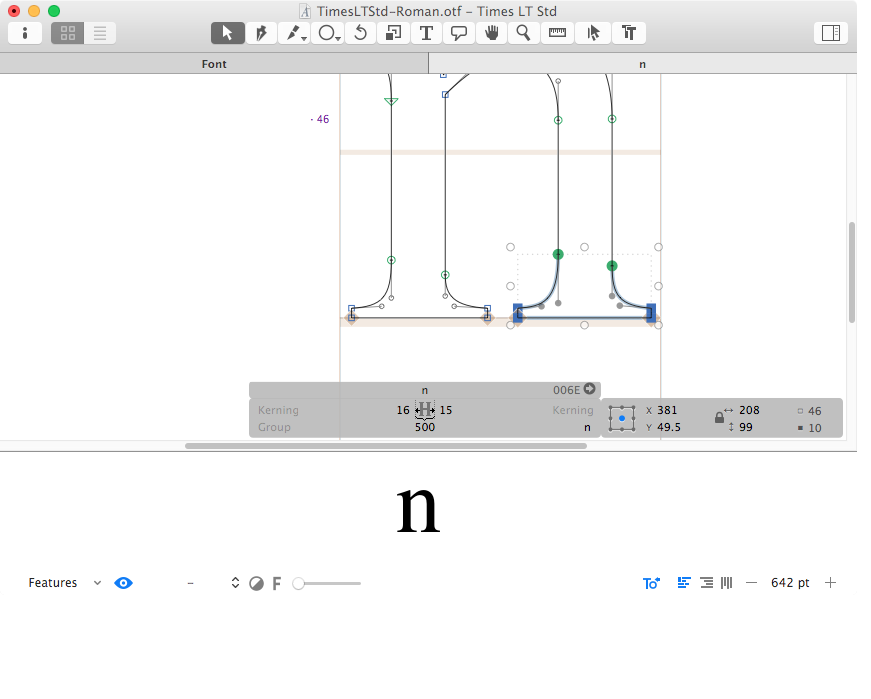Activate the Hand tool
Viewport: 871px width, 699px height.
click(x=491, y=33)
